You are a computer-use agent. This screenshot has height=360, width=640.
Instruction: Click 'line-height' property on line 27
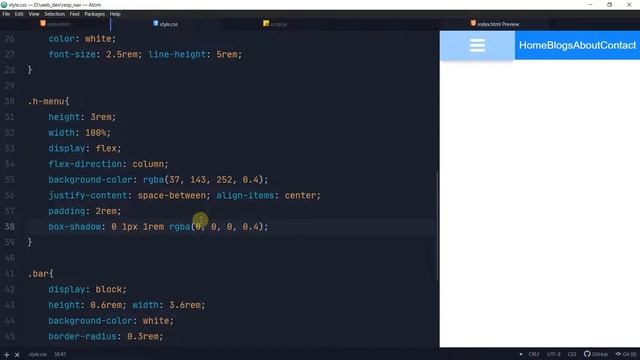coord(177,54)
